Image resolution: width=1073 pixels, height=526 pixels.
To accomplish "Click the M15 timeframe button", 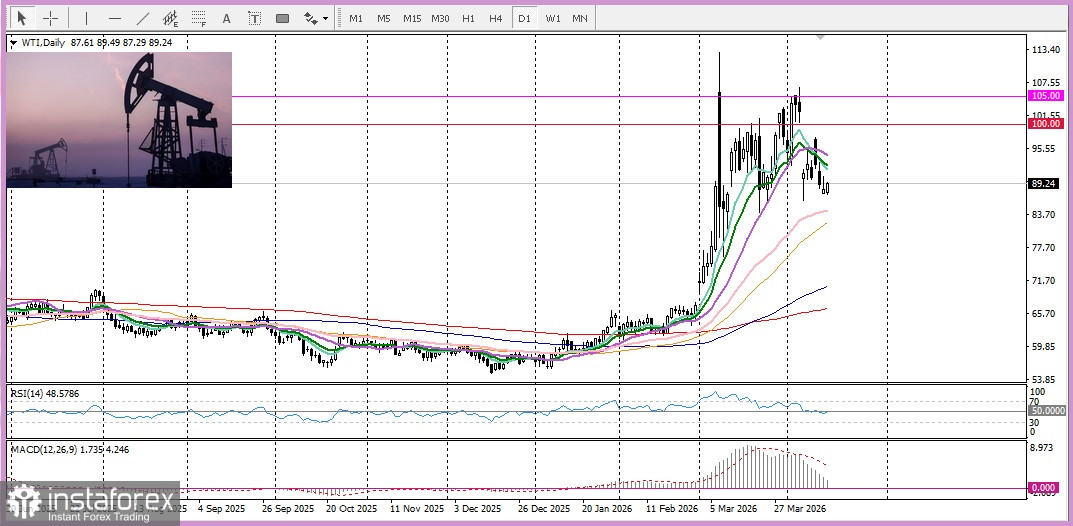I will click(x=412, y=18).
